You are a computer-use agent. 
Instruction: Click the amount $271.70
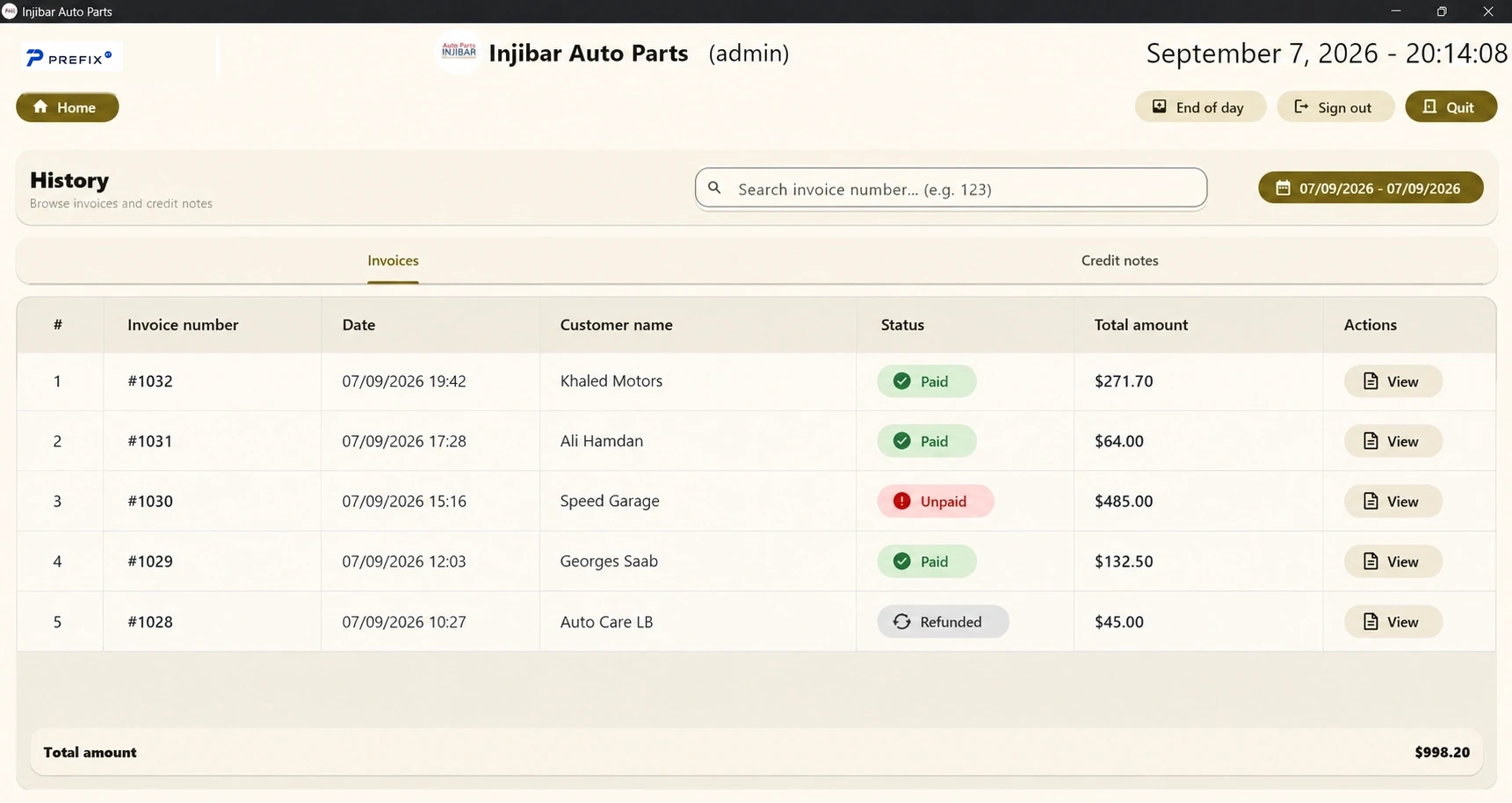click(1124, 381)
